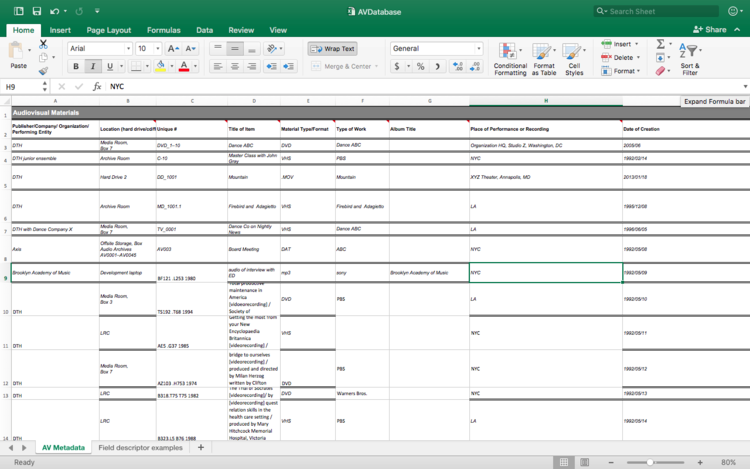This screenshot has width=750, height=469.
Task: Adjust the zoom slider
Action: pyautogui.click(x=650, y=462)
